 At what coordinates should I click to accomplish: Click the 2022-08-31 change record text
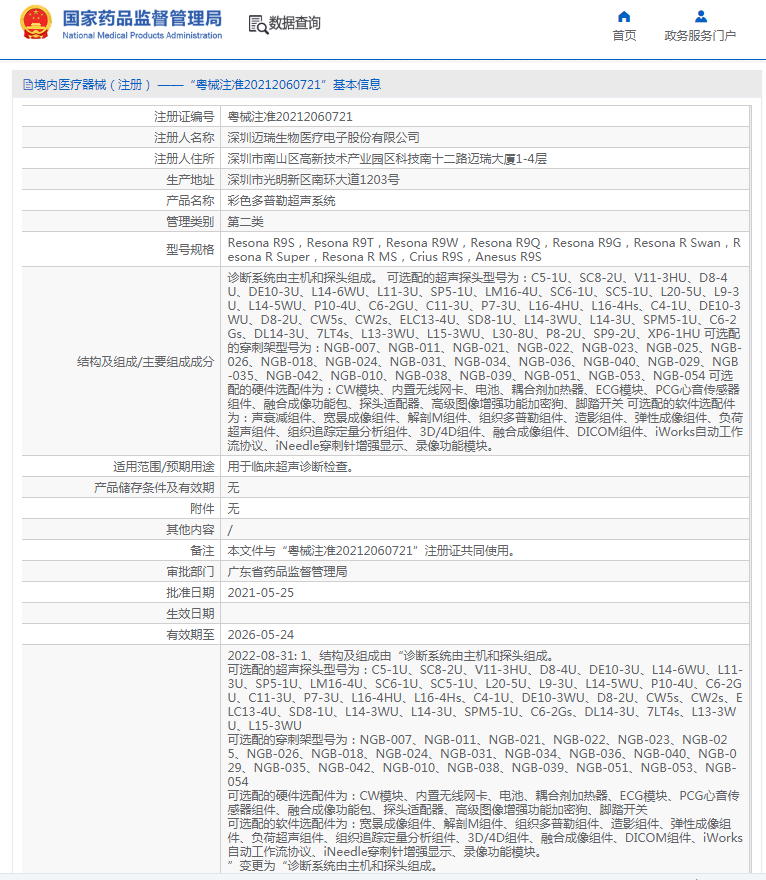click(x=485, y=760)
